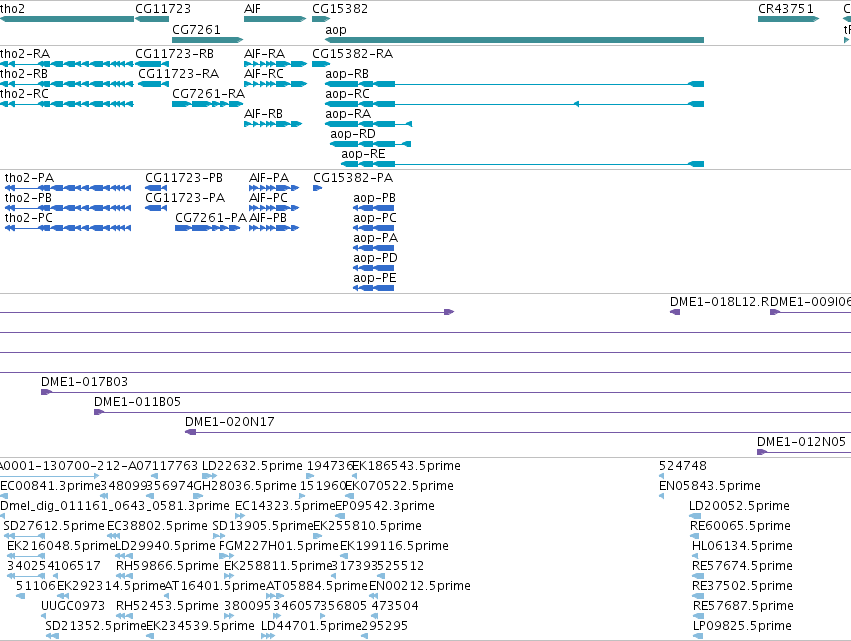The height and width of the screenshot is (641, 851).
Task: Select EST LD22632.5prime
Action: point(209,476)
